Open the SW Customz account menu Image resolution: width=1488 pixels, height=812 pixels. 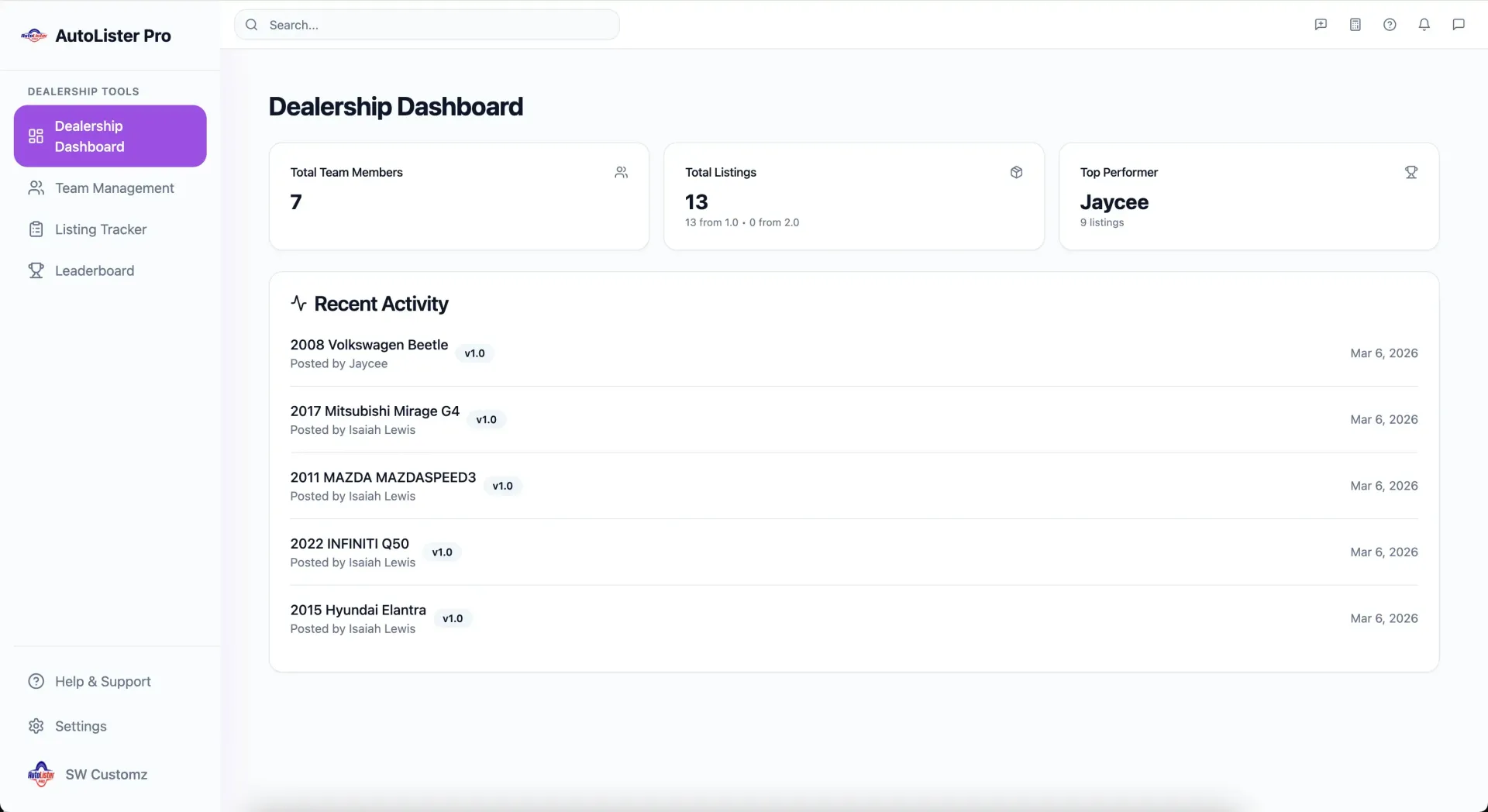[110, 774]
